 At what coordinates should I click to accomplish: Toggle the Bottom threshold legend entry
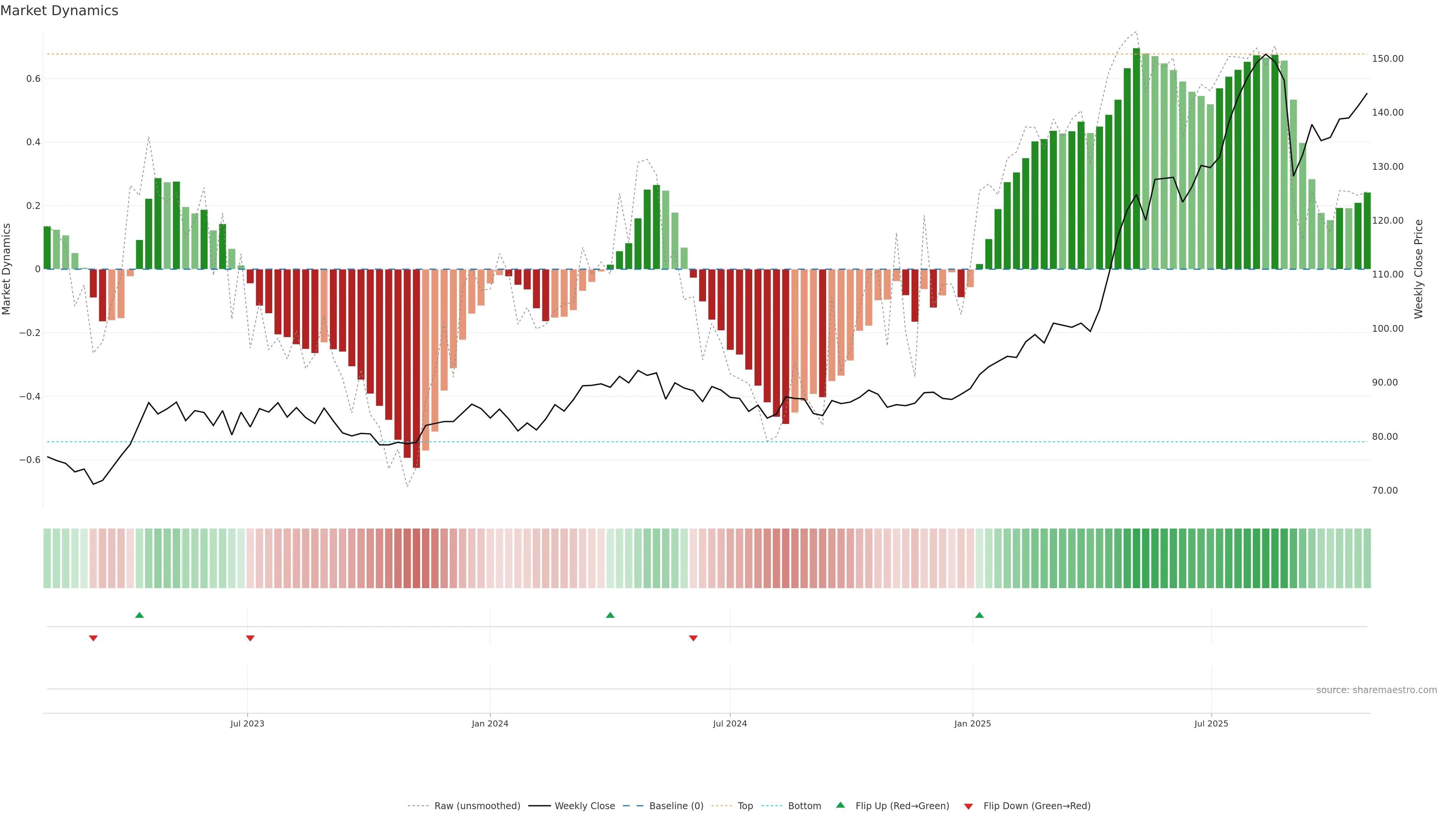804,806
